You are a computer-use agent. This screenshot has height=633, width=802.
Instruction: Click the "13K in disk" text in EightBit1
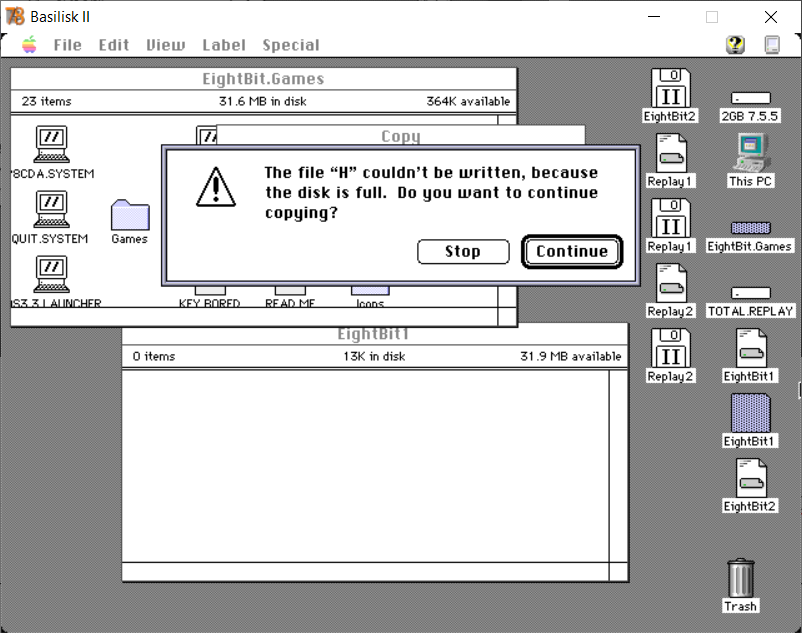[x=374, y=356]
